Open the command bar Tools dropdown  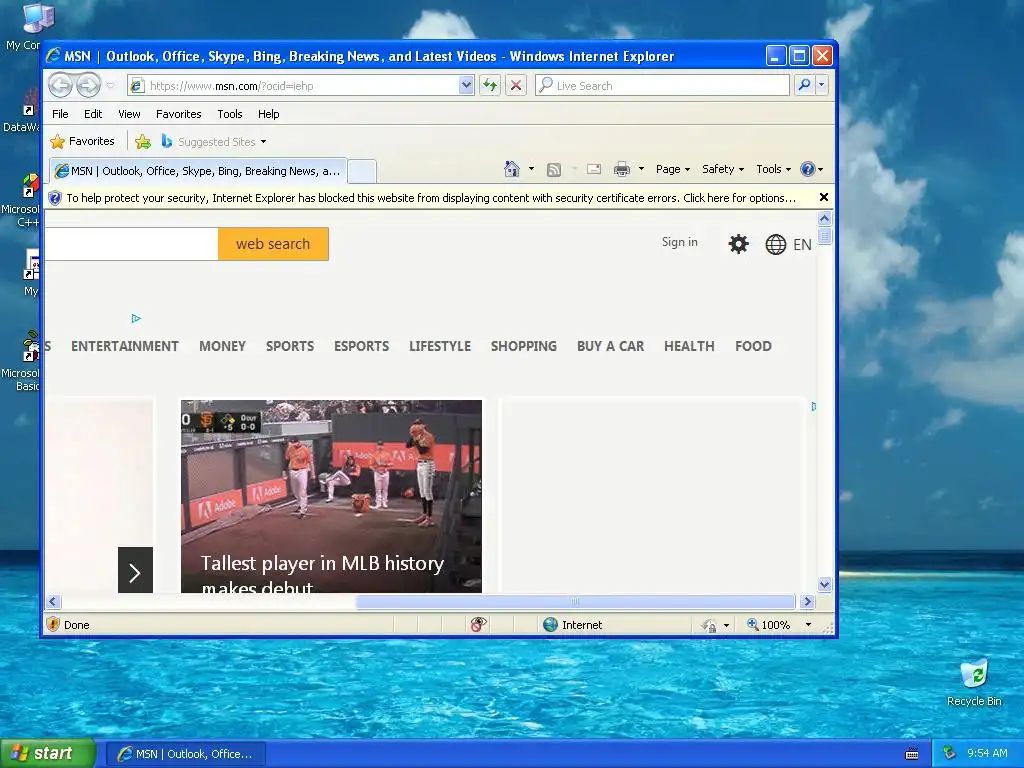click(x=773, y=169)
